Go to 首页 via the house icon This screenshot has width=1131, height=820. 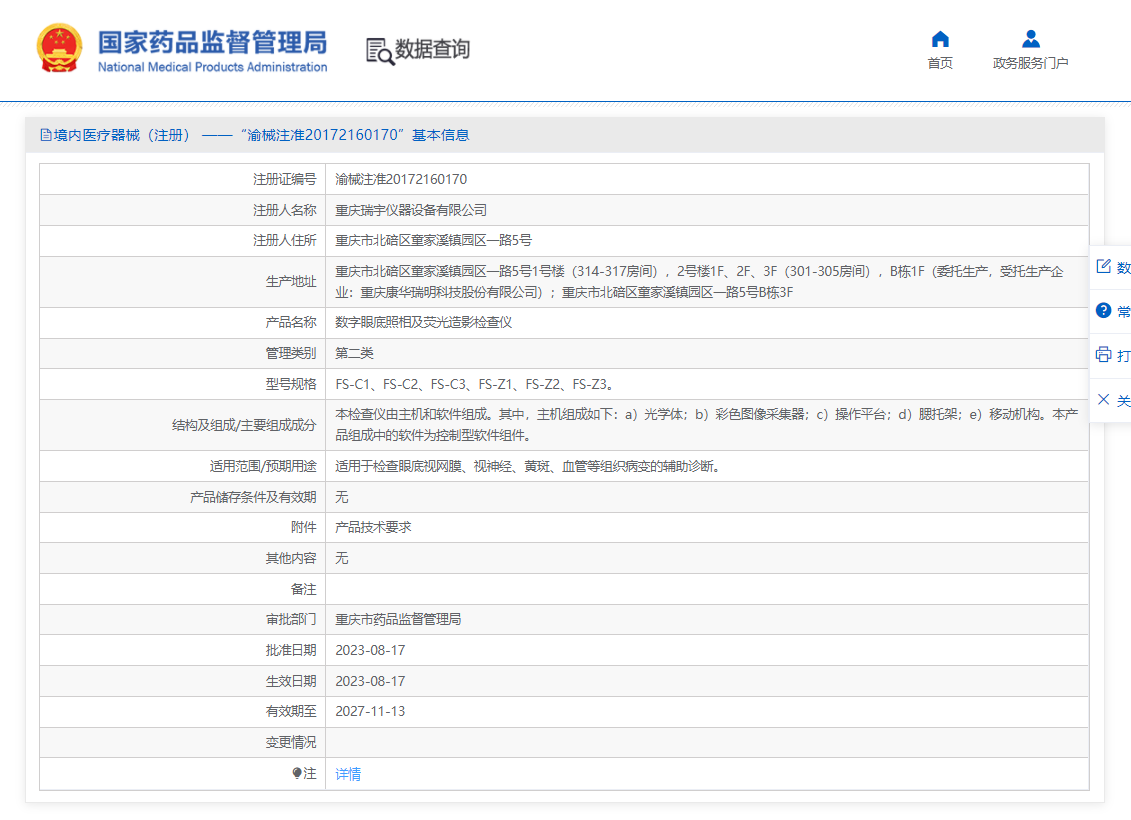(940, 40)
